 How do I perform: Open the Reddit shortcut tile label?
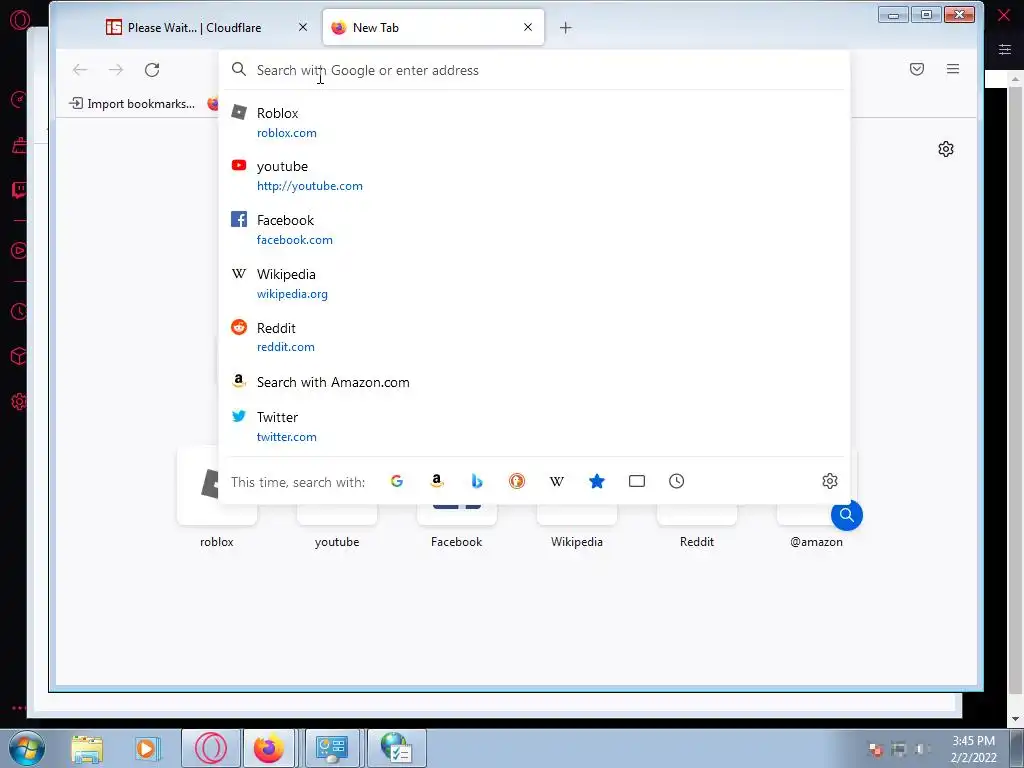point(696,541)
